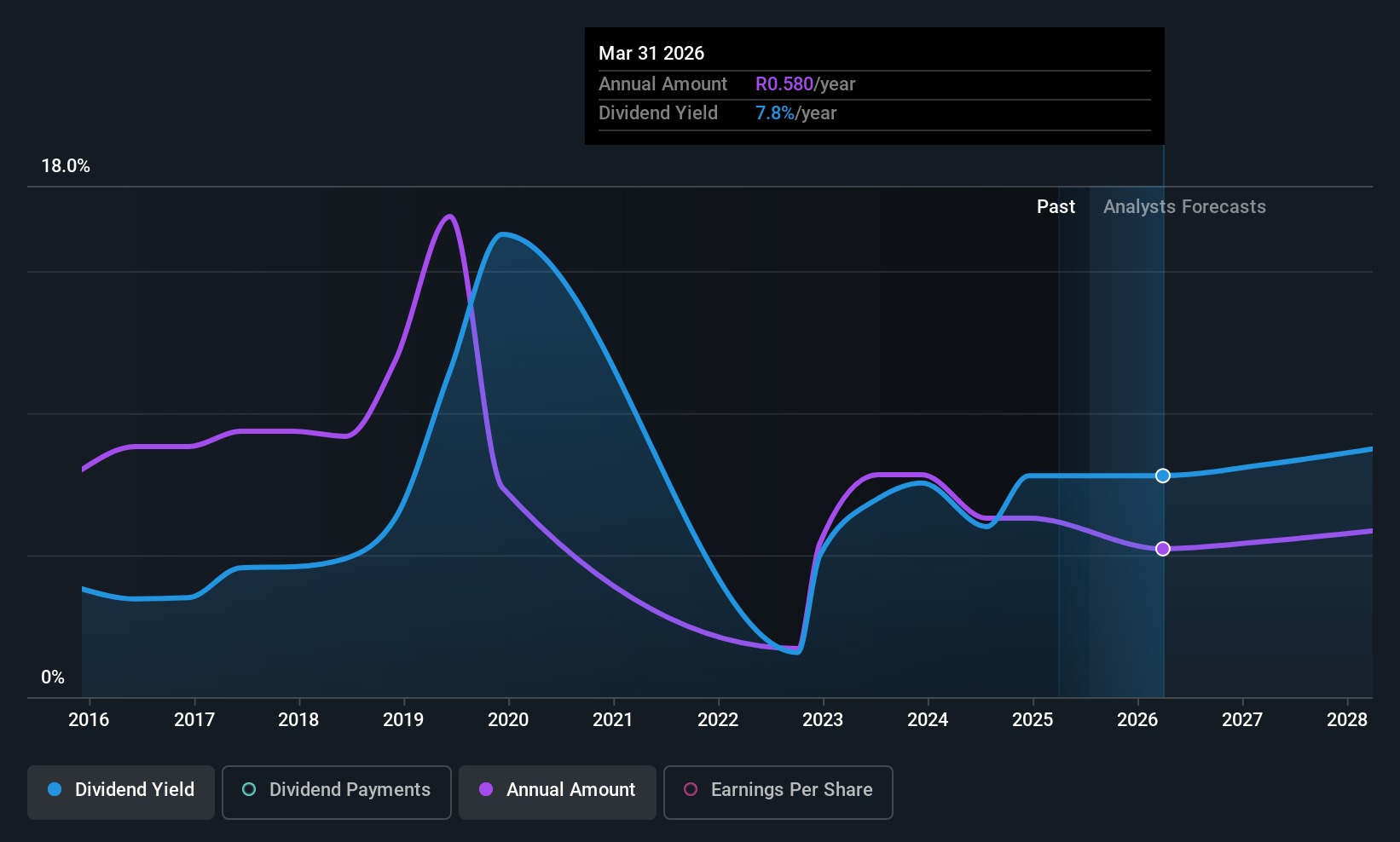
Task: Click the 2021 x-axis label
Action: click(x=613, y=720)
